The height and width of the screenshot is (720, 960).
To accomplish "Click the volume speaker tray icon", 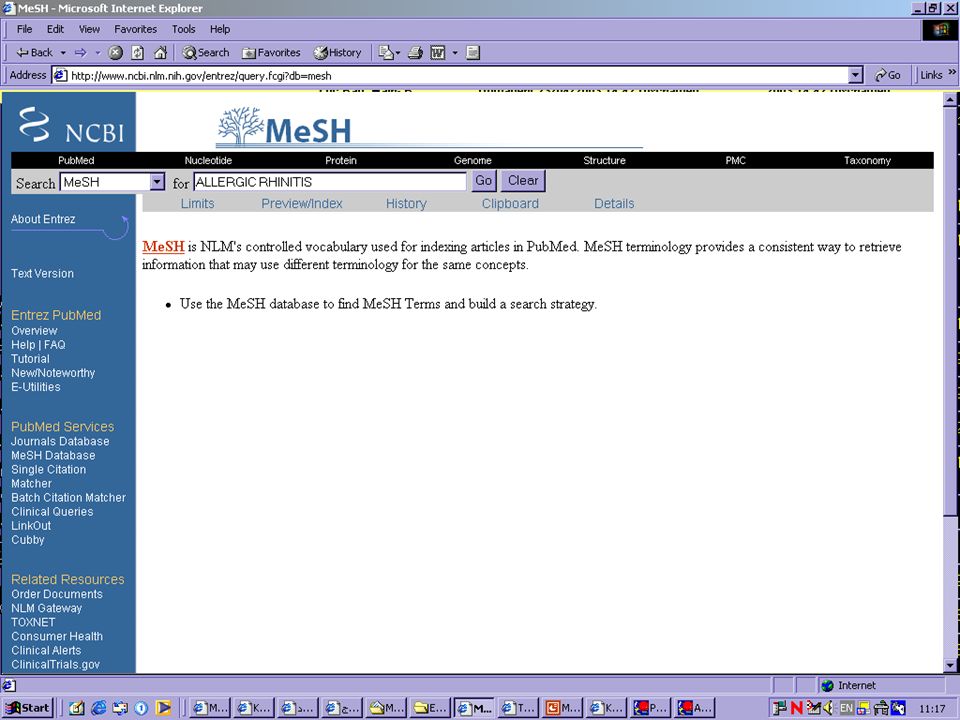I will pyautogui.click(x=828, y=708).
